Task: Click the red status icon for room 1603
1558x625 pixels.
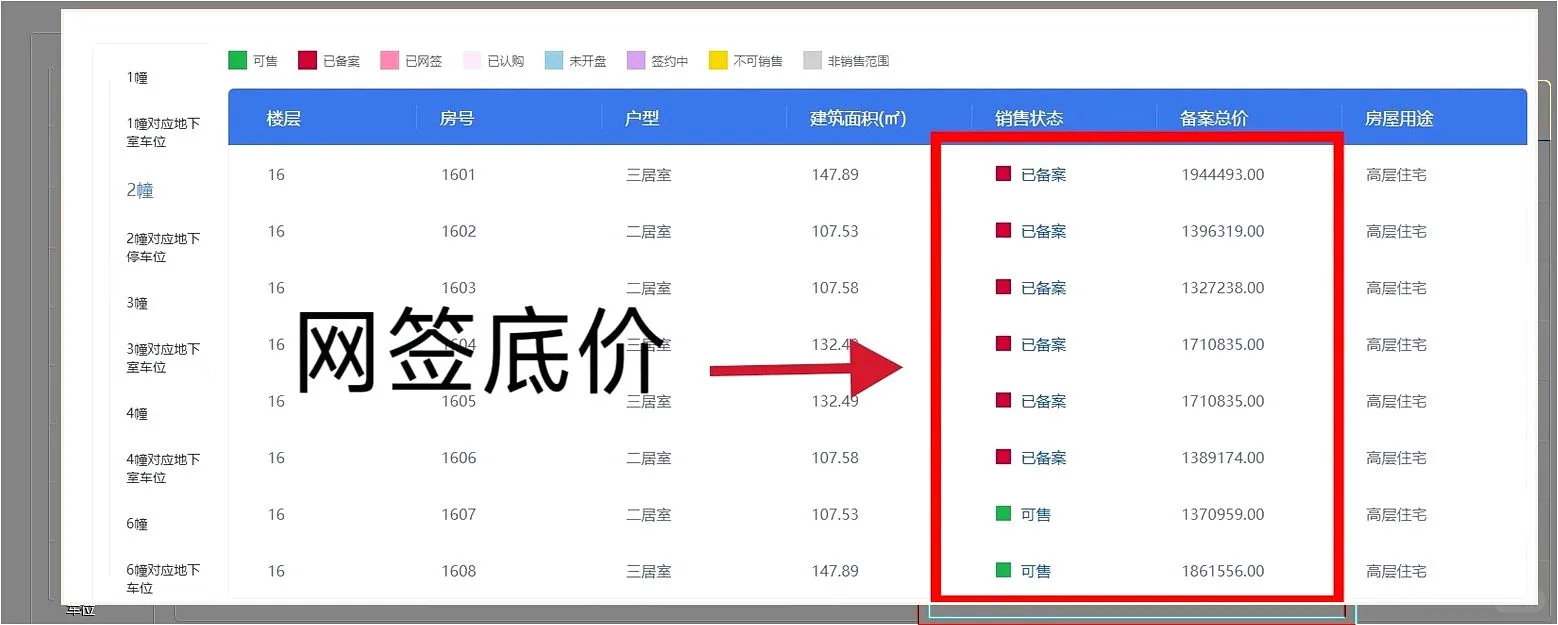Action: point(1003,287)
